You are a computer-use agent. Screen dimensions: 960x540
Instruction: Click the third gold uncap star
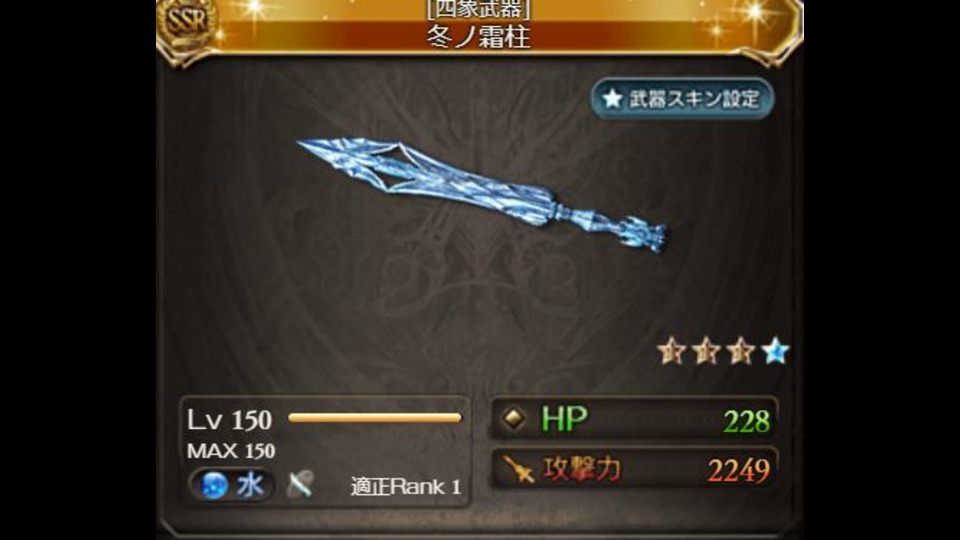(x=741, y=351)
